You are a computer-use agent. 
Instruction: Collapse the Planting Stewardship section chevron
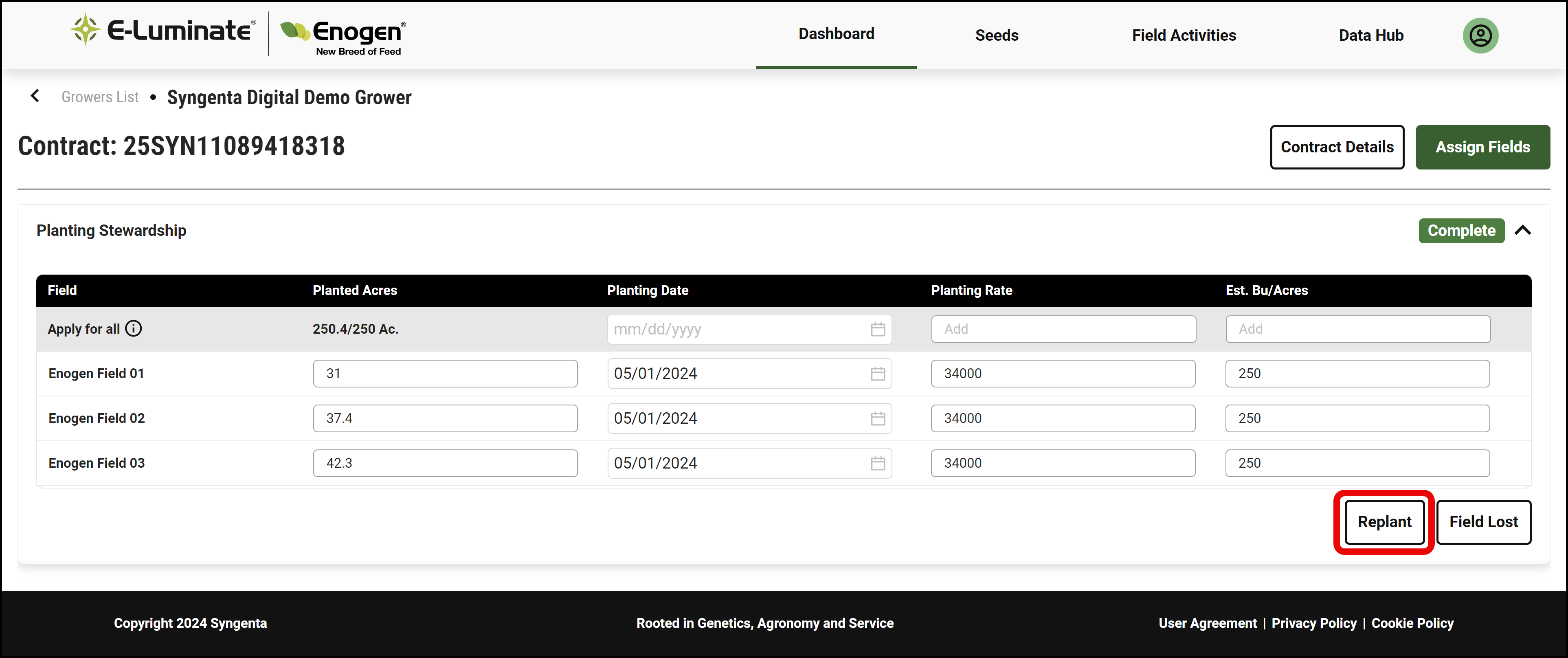(1522, 230)
